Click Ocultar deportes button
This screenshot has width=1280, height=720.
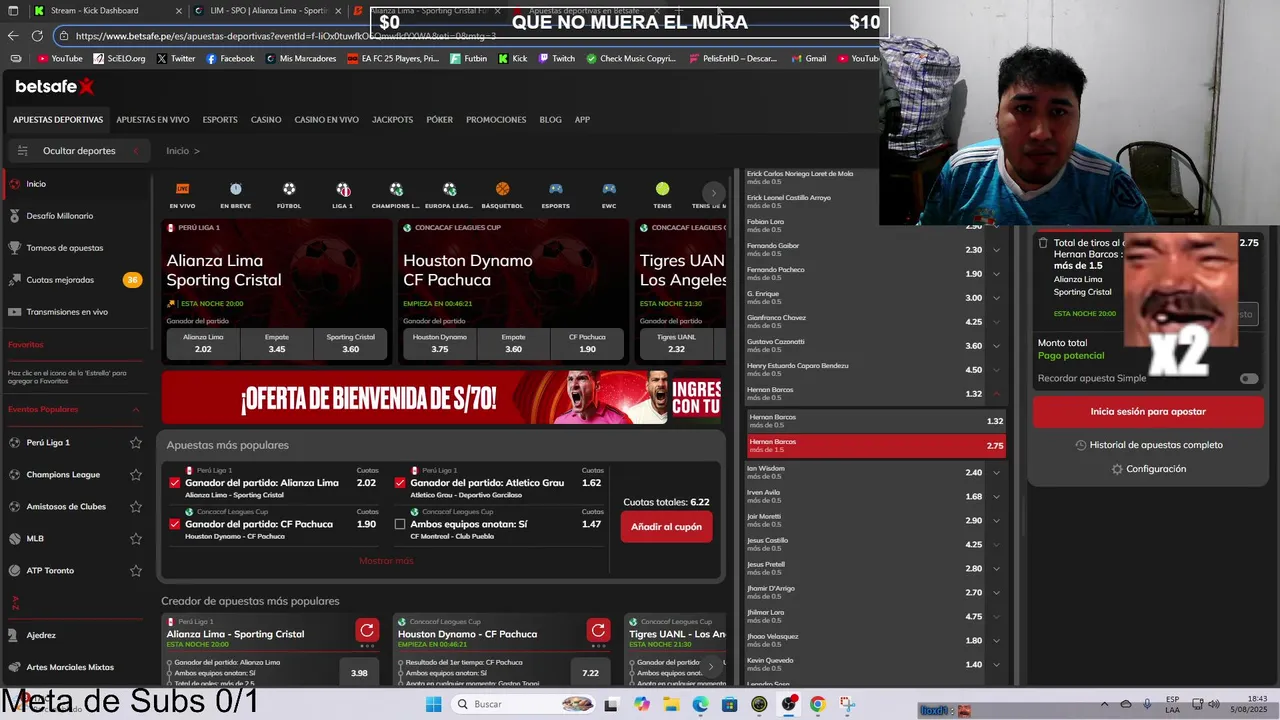pyautogui.click(x=79, y=151)
